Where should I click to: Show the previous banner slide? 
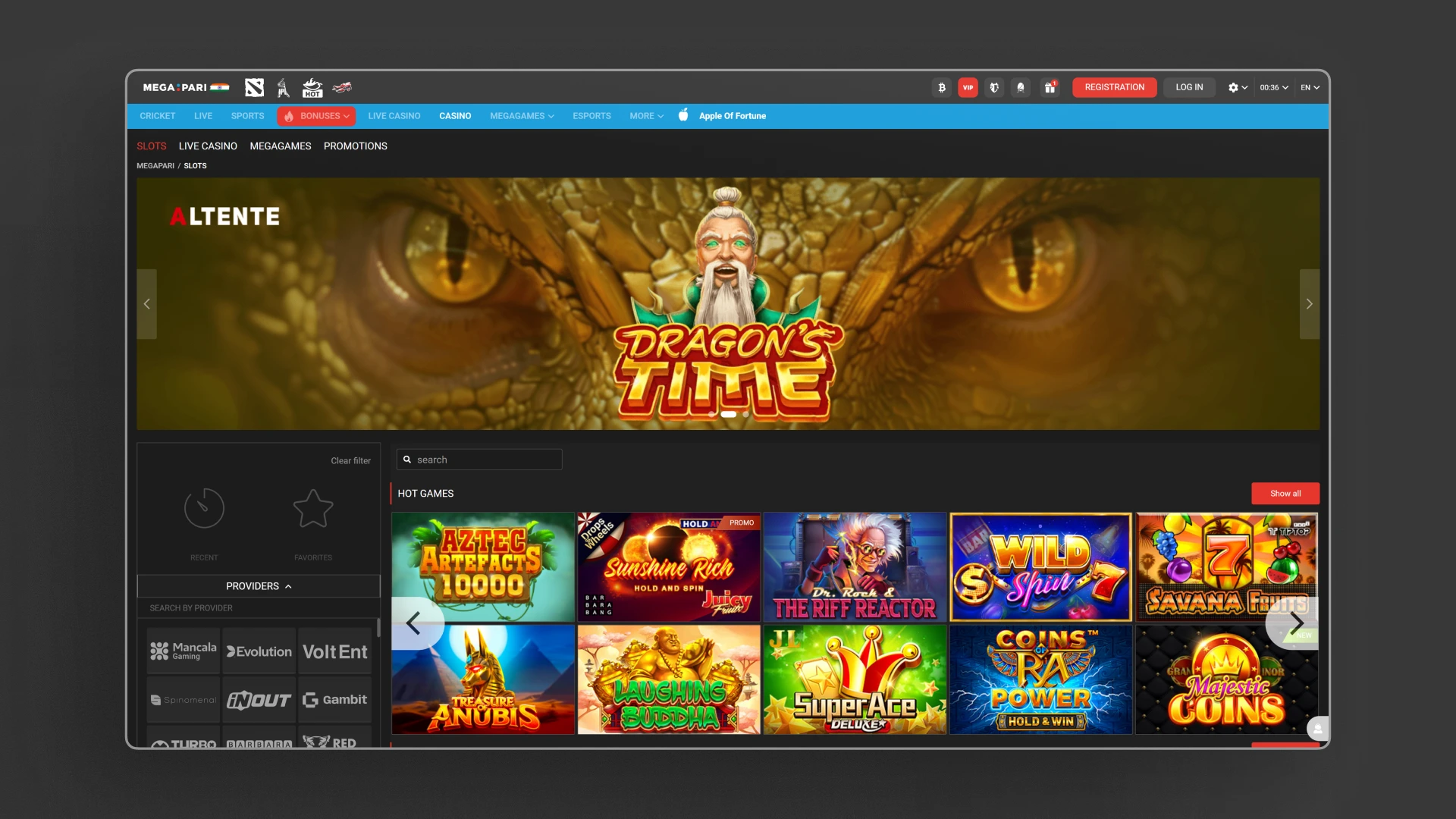[146, 303]
